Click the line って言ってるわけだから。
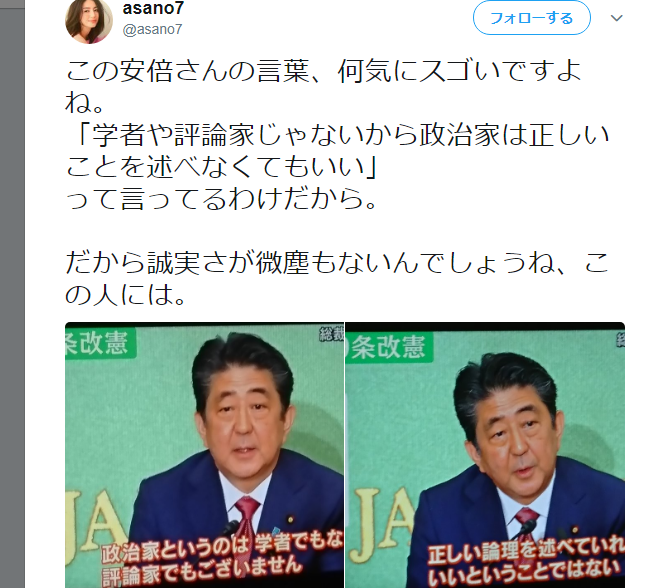The width and height of the screenshot is (663, 588). click(x=221, y=199)
